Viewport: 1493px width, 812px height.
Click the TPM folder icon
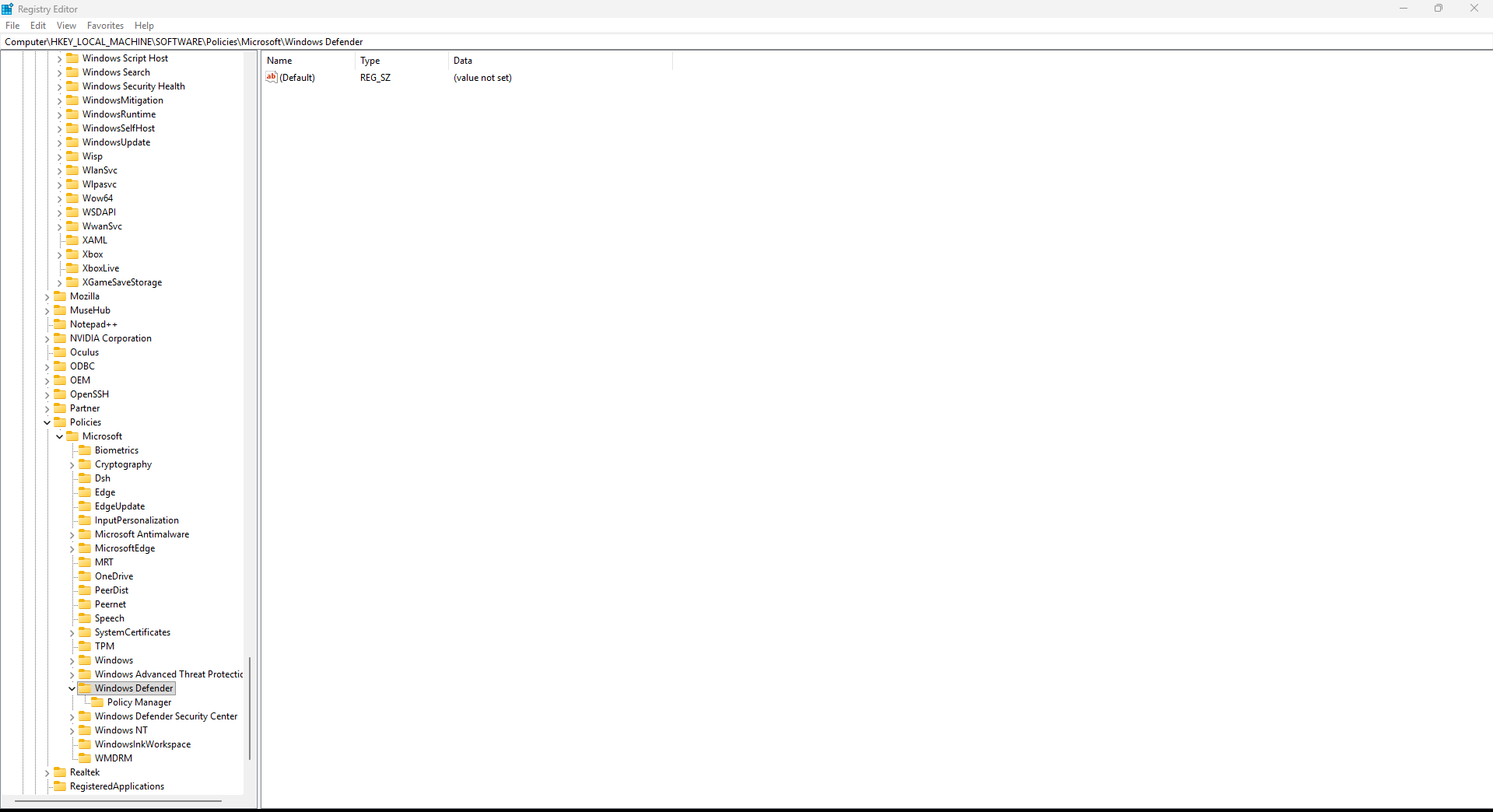[86, 646]
